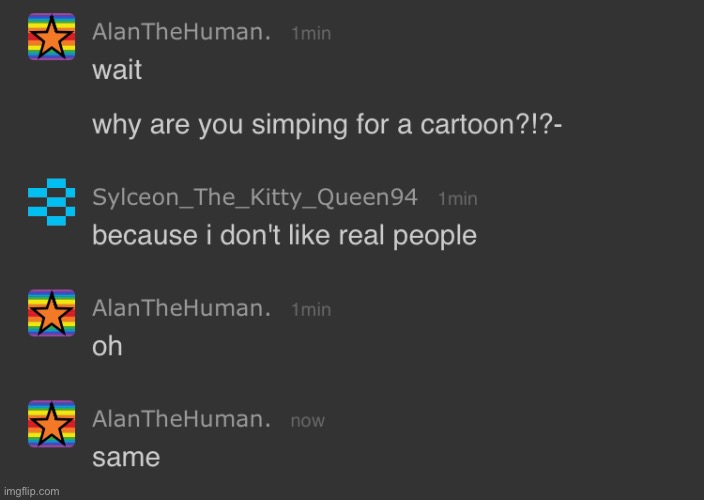The image size is (704, 500).
Task: Click the 1min timestamp on the 'wait' comment
Action: pyautogui.click(x=311, y=34)
